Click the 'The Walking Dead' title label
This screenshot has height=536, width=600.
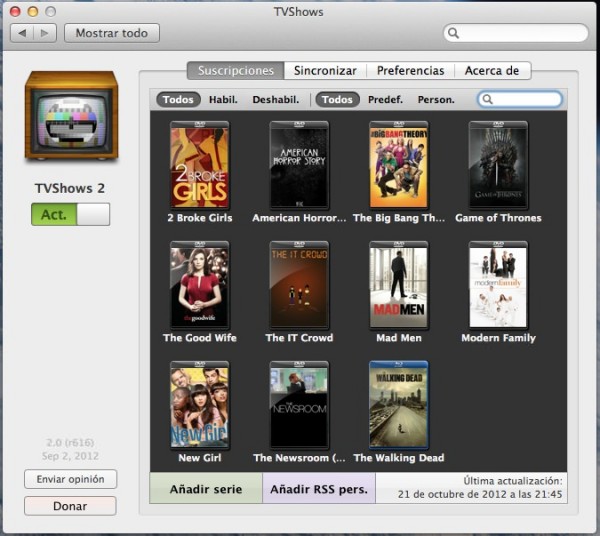click(x=399, y=458)
